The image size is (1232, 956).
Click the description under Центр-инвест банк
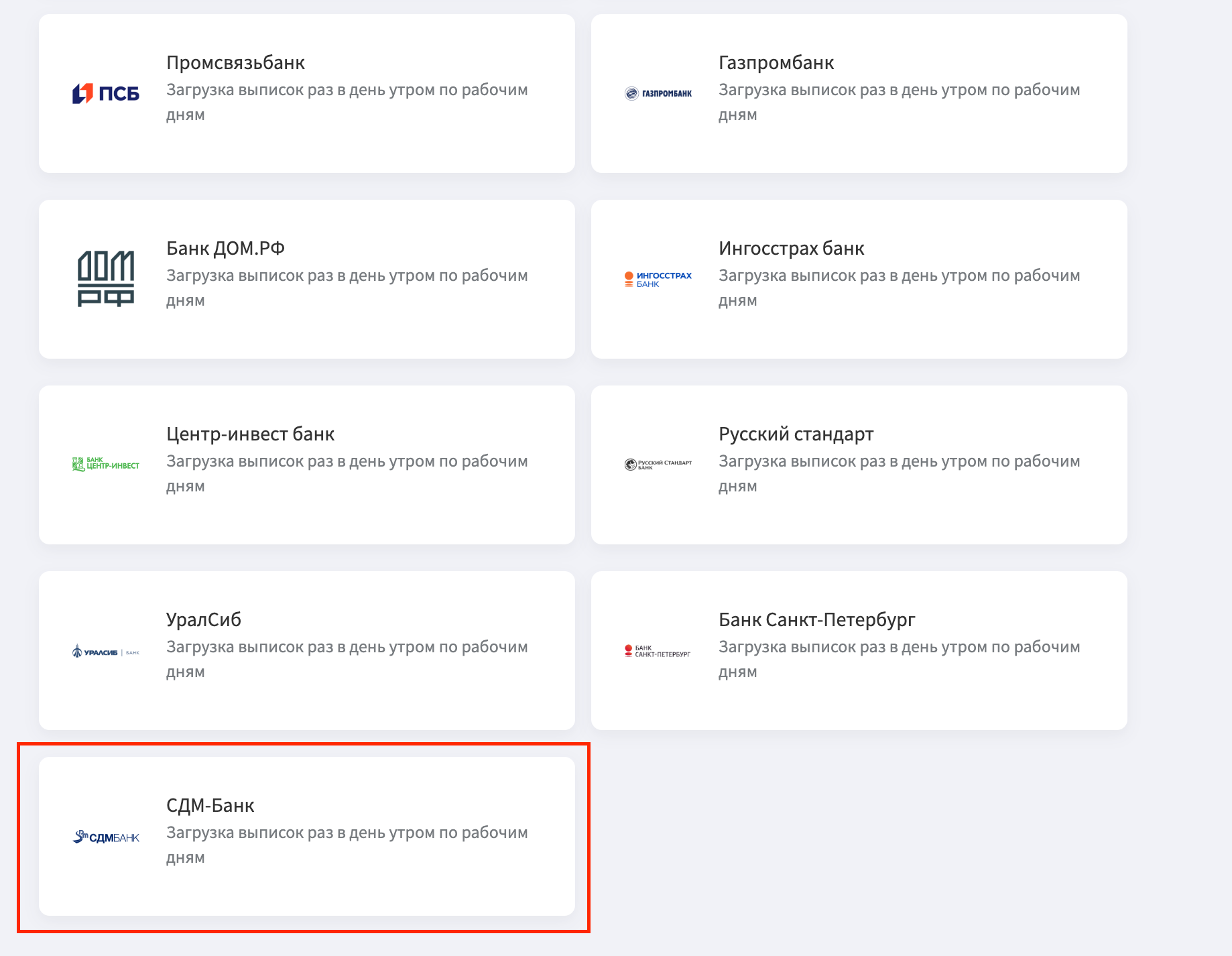pyautogui.click(x=347, y=473)
